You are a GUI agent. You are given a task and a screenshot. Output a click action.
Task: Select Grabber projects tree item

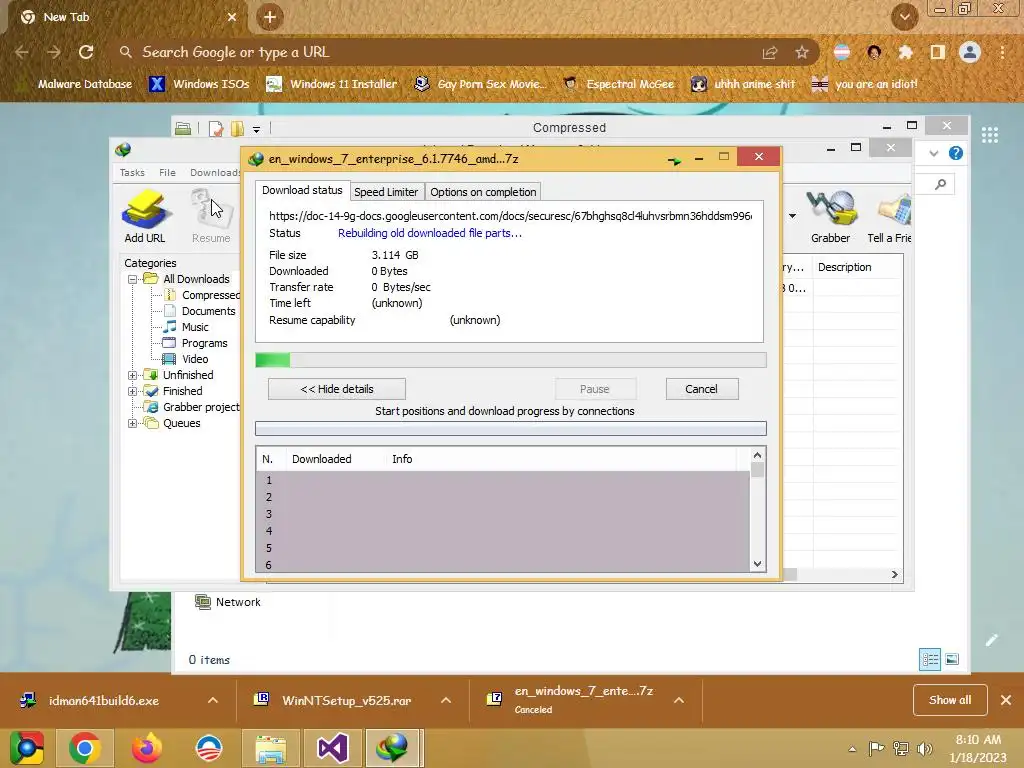coord(193,408)
